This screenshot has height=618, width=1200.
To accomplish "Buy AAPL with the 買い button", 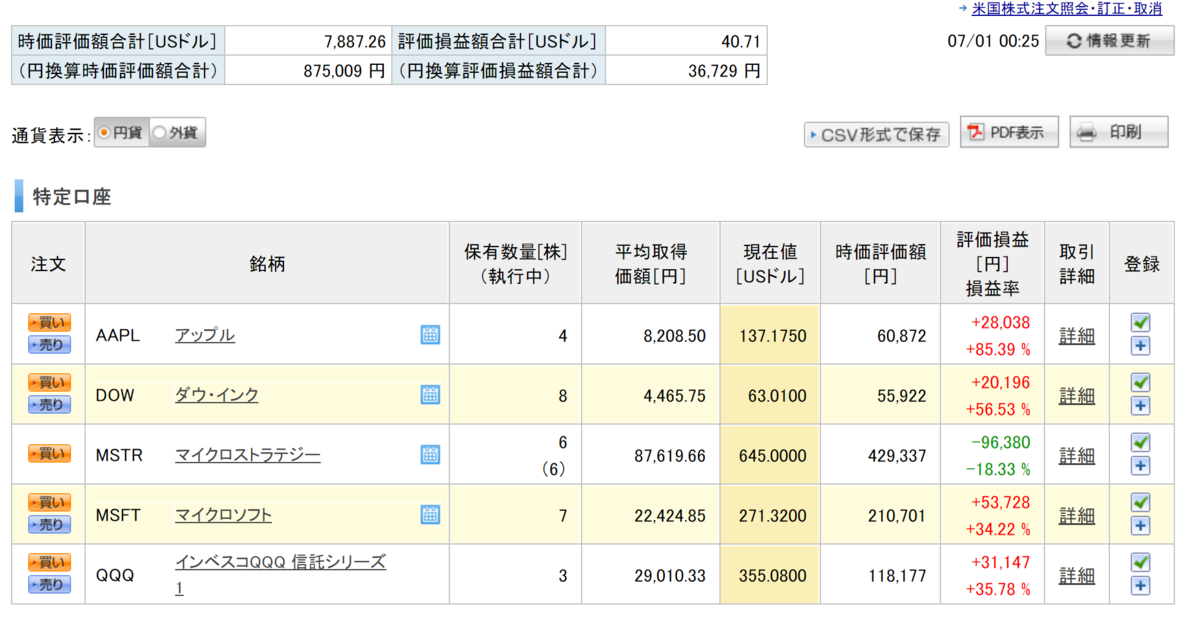I will pyautogui.click(x=49, y=323).
